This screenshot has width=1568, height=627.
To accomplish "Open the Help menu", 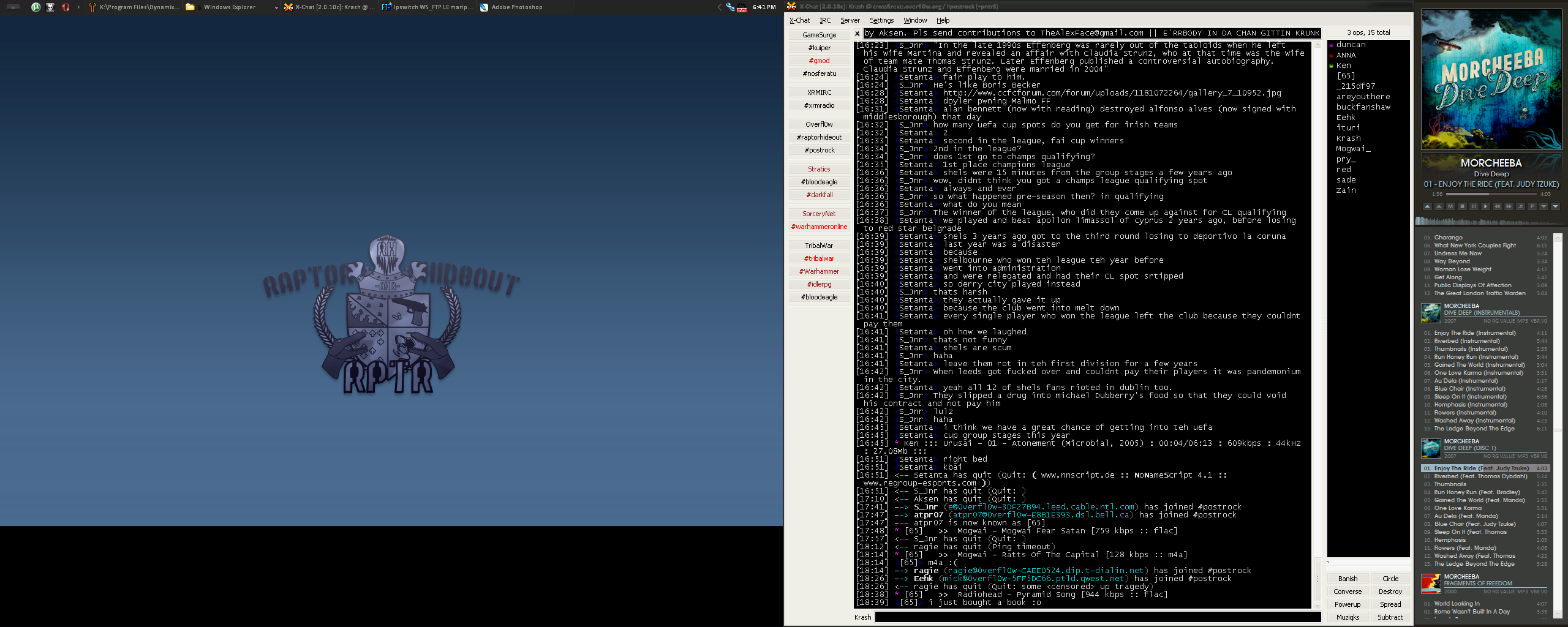I will (x=943, y=20).
